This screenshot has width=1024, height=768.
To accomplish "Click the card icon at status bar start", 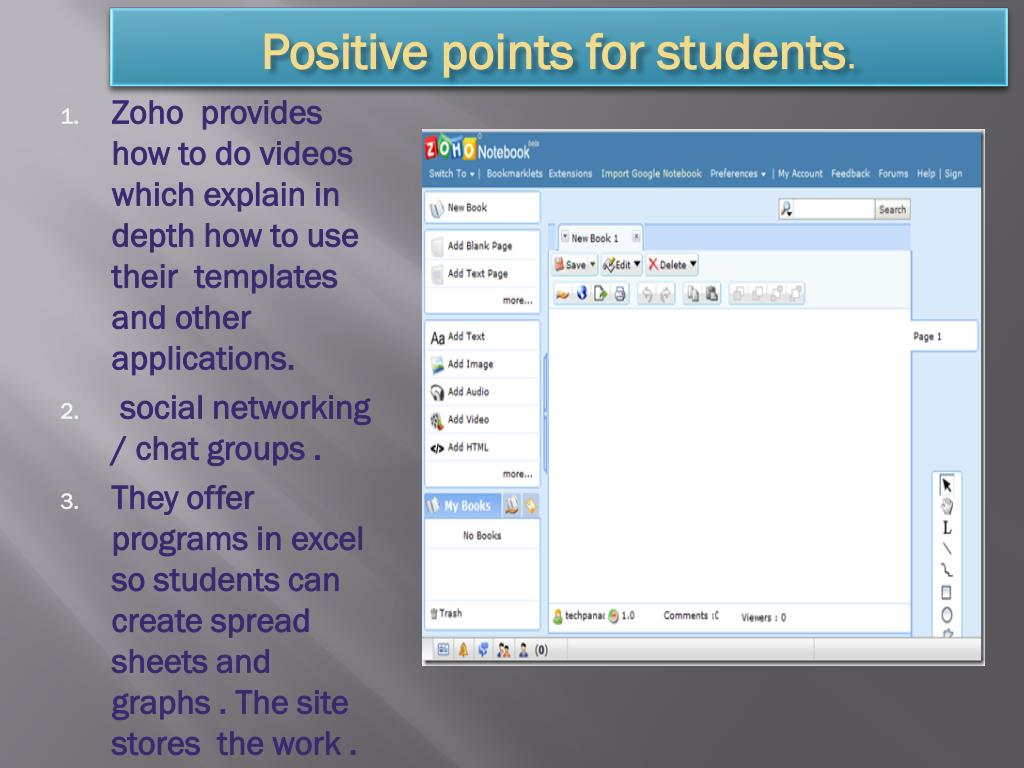I will (443, 649).
